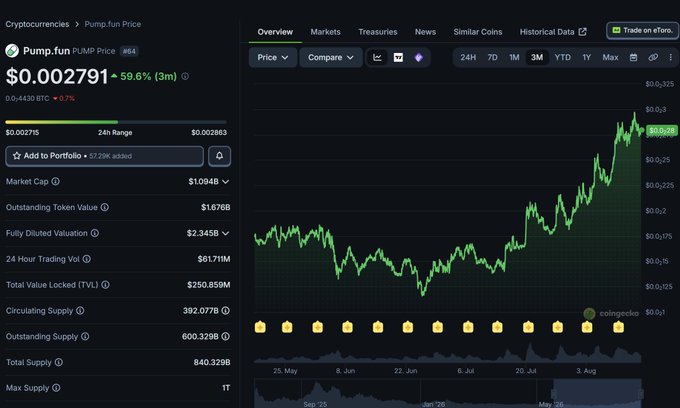
Task: Open the Markets tab
Action: pos(325,32)
